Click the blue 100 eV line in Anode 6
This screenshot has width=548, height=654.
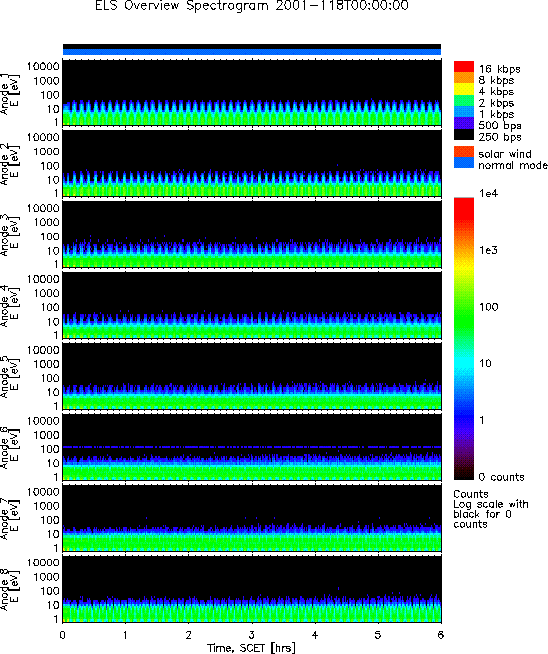[252, 447]
